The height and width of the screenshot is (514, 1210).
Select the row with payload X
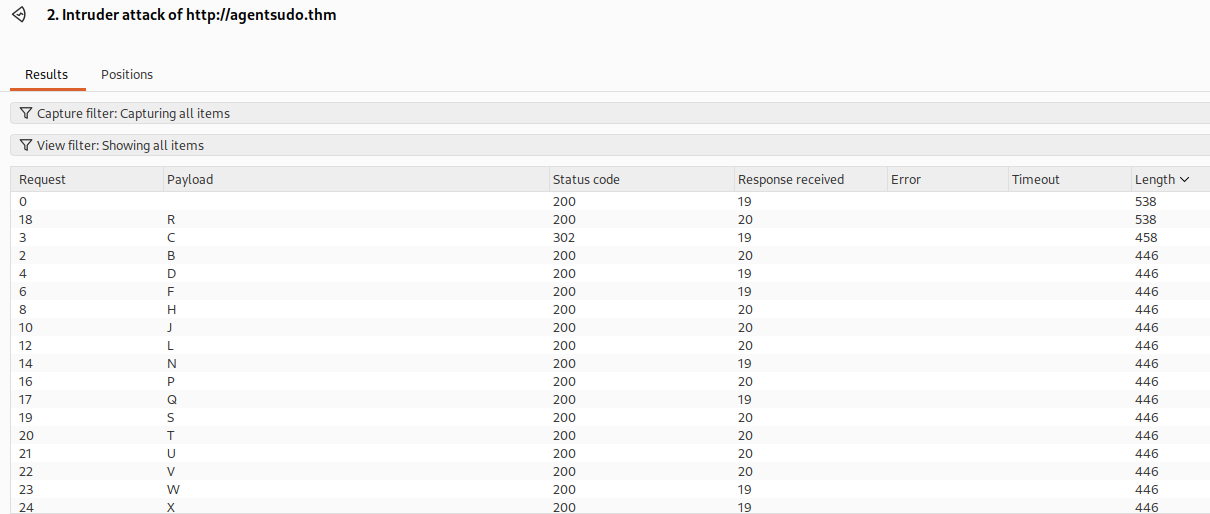pyautogui.click(x=610, y=506)
